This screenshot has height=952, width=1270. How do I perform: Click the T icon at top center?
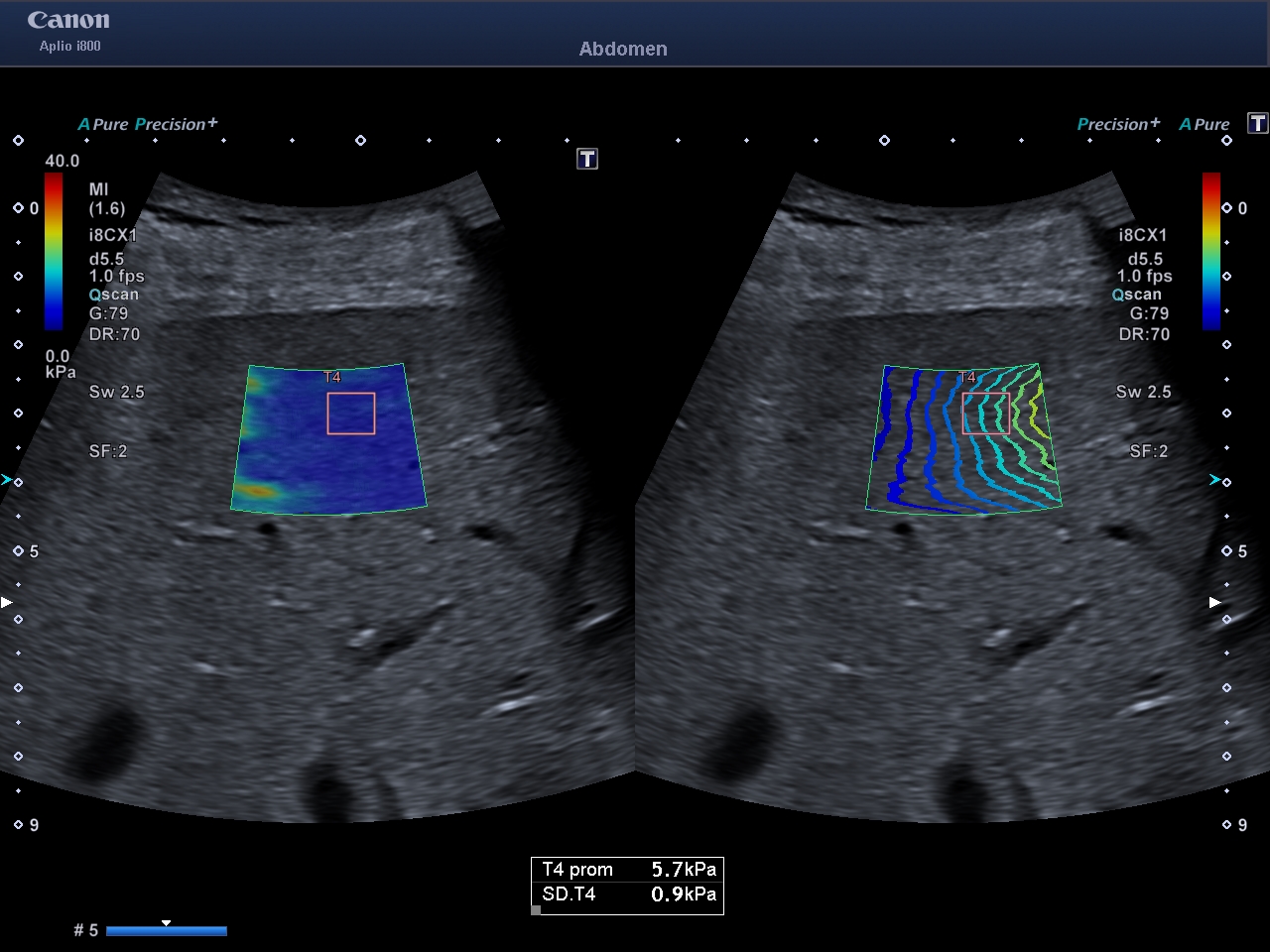click(x=587, y=159)
